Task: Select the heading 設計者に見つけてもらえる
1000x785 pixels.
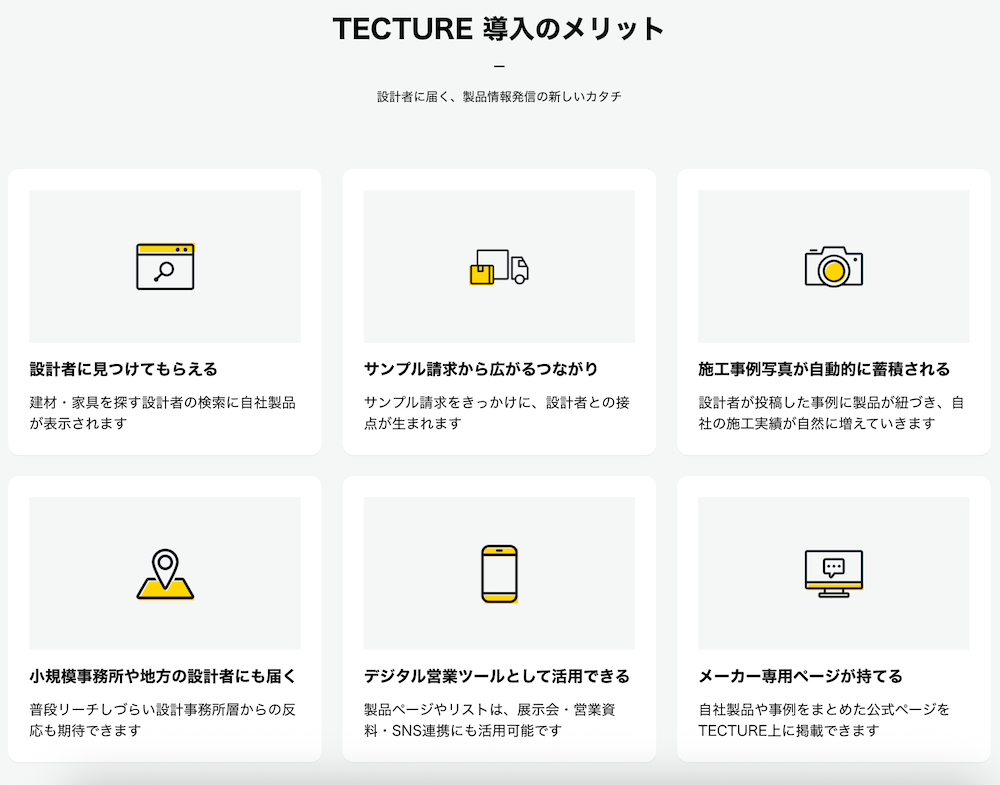Action: pyautogui.click(x=124, y=369)
